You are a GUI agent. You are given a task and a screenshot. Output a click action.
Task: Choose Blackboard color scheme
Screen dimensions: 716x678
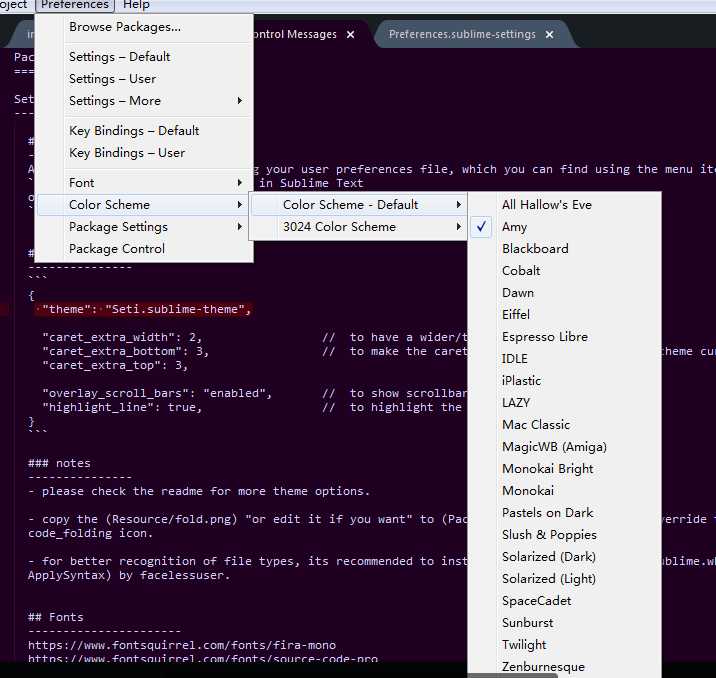(x=564, y=248)
